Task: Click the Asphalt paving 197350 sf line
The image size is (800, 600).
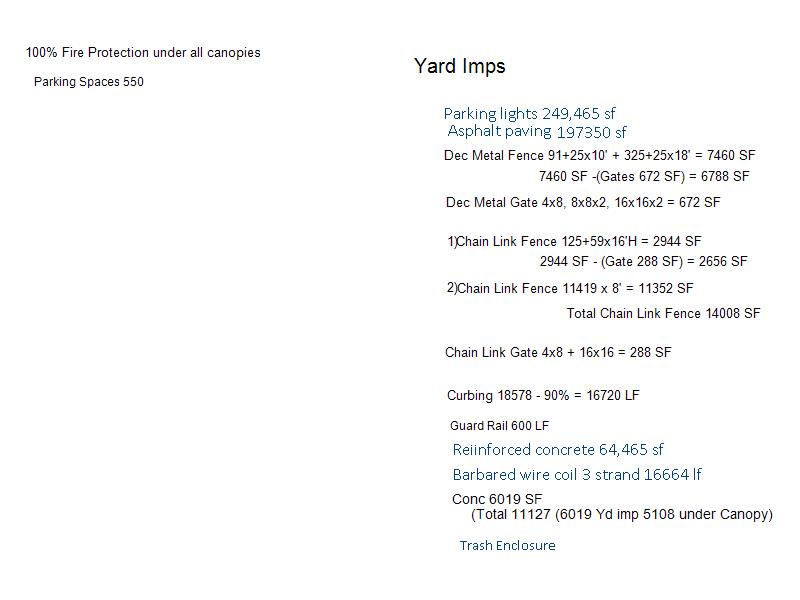Action: (x=537, y=132)
